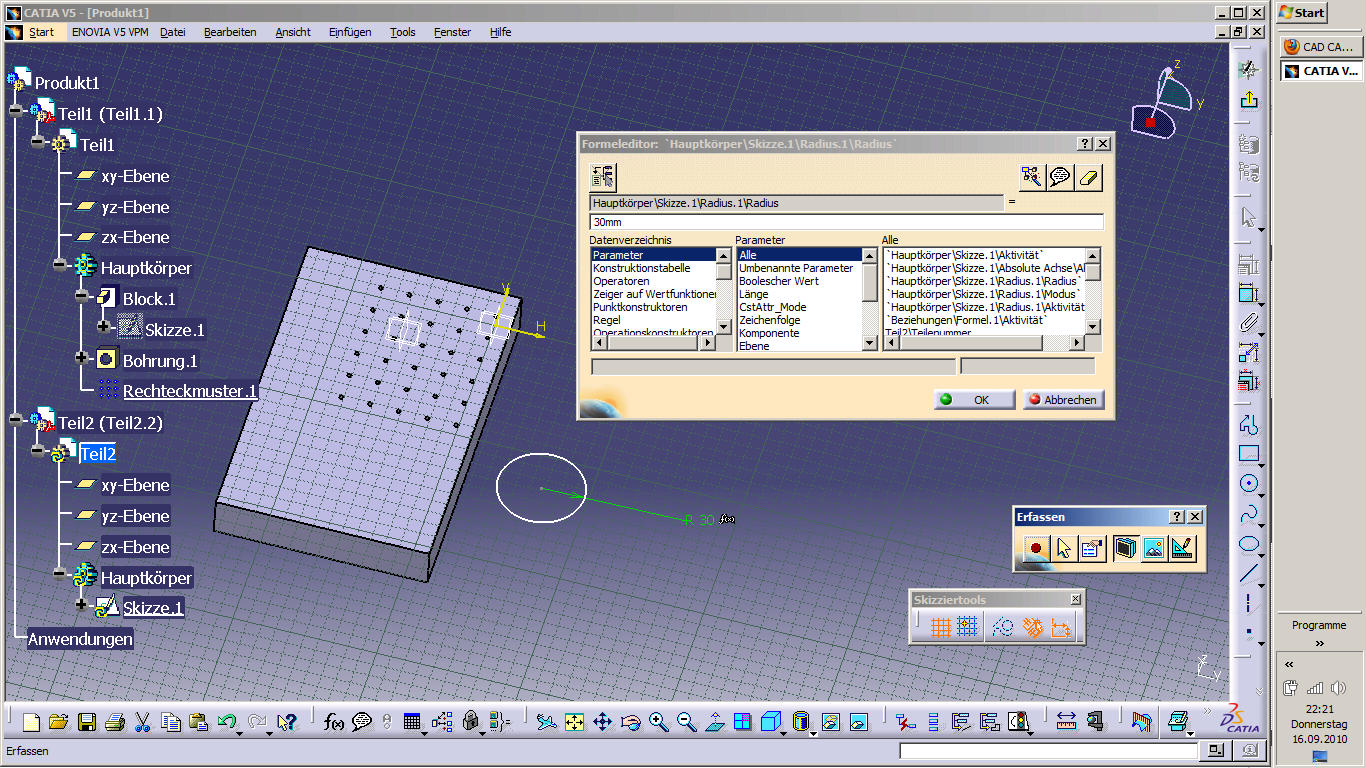
Task: Activate the Pan arrows icon
Action: (x=602, y=721)
